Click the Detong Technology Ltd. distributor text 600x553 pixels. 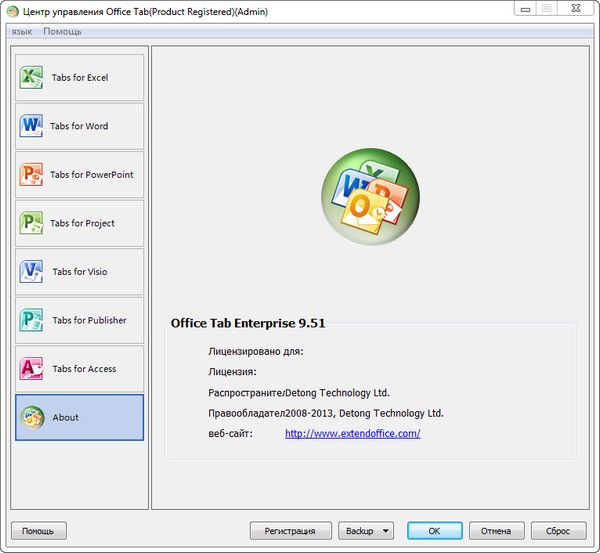coord(338,393)
